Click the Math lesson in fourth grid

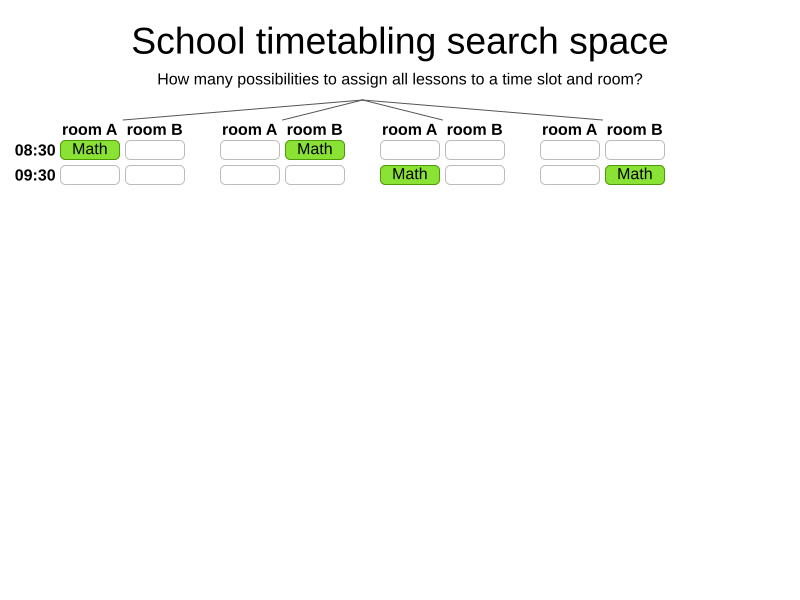tap(635, 175)
